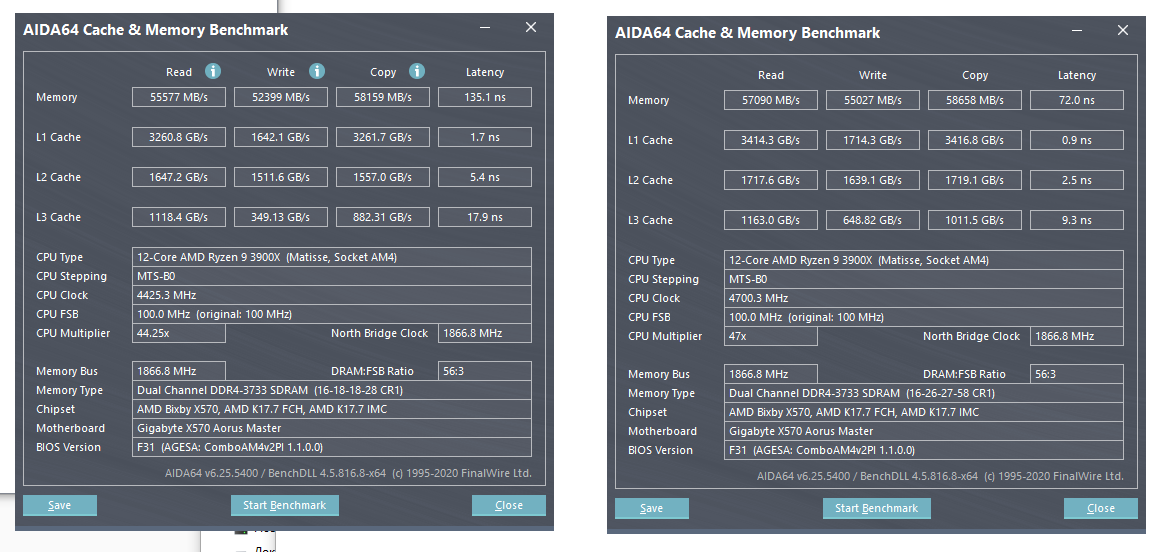Select L3 cache write 648.82 GB/s

click(x=873, y=220)
